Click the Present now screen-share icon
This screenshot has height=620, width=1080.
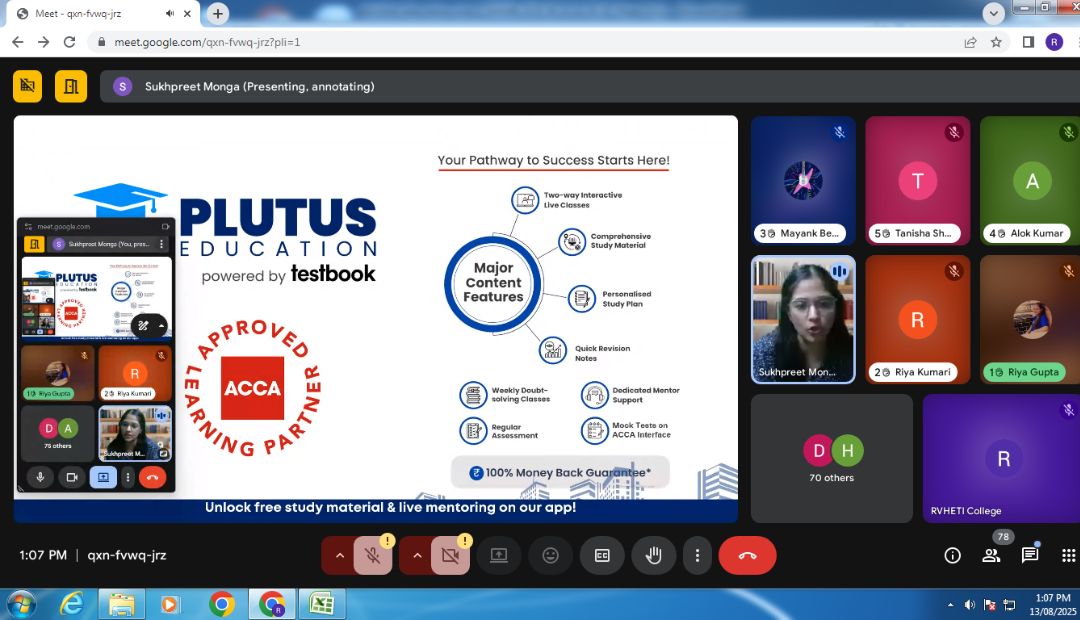pos(498,556)
